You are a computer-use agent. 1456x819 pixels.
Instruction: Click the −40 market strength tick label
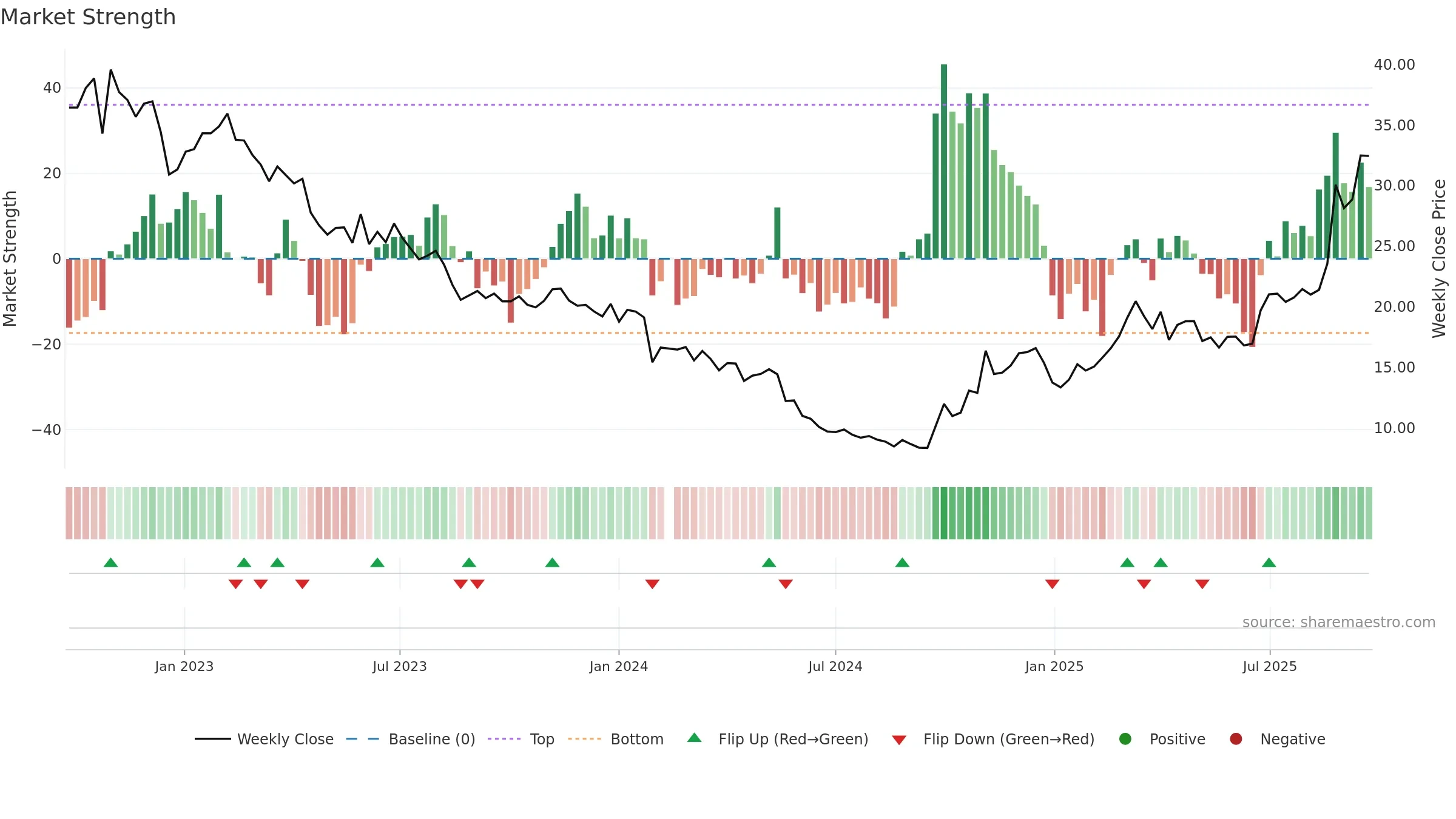click(47, 430)
